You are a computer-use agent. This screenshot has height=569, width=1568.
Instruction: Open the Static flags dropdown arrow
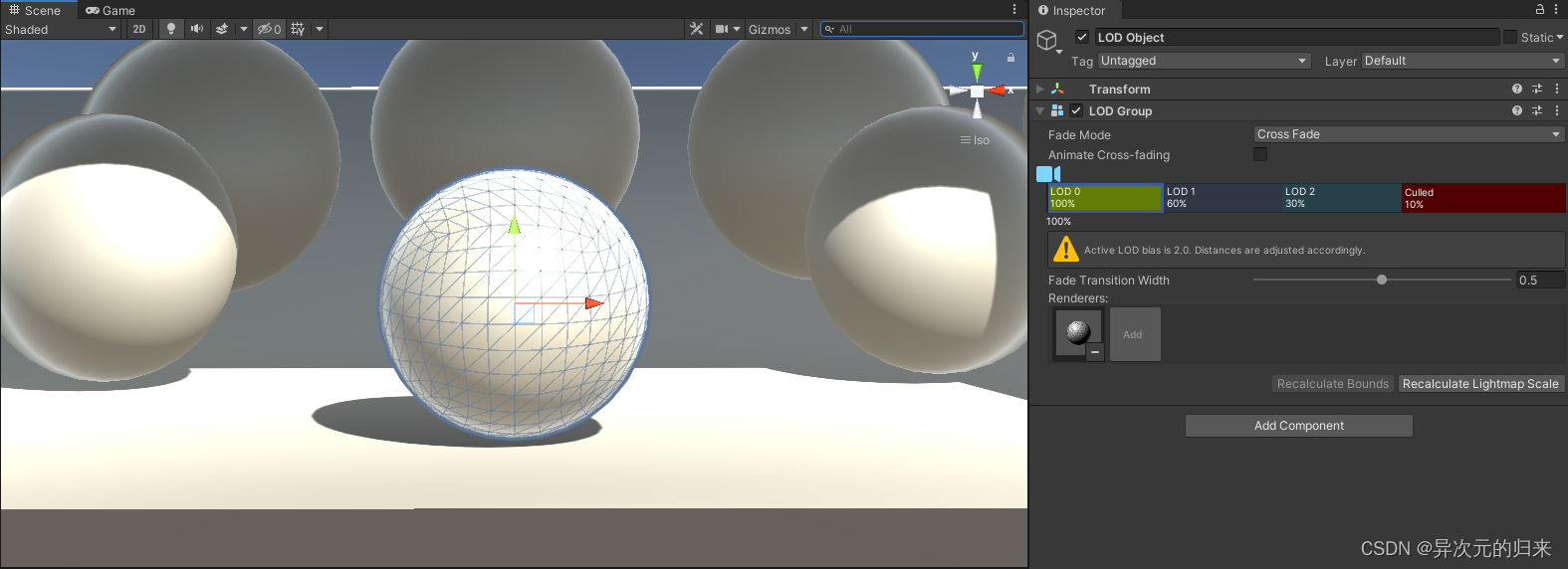(x=1560, y=37)
